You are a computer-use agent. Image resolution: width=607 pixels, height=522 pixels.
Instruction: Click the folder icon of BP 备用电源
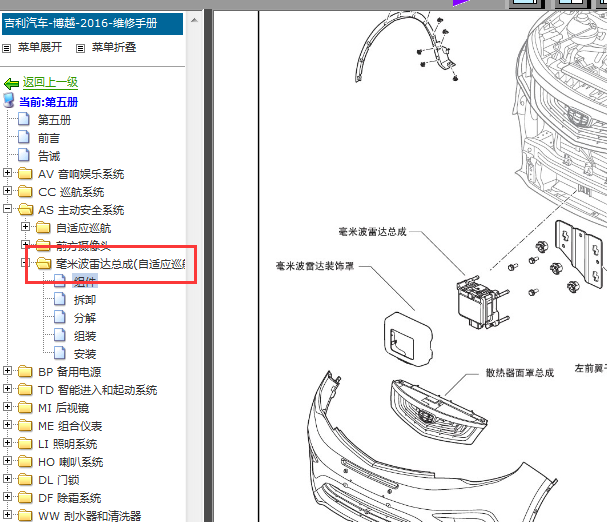click(x=25, y=371)
